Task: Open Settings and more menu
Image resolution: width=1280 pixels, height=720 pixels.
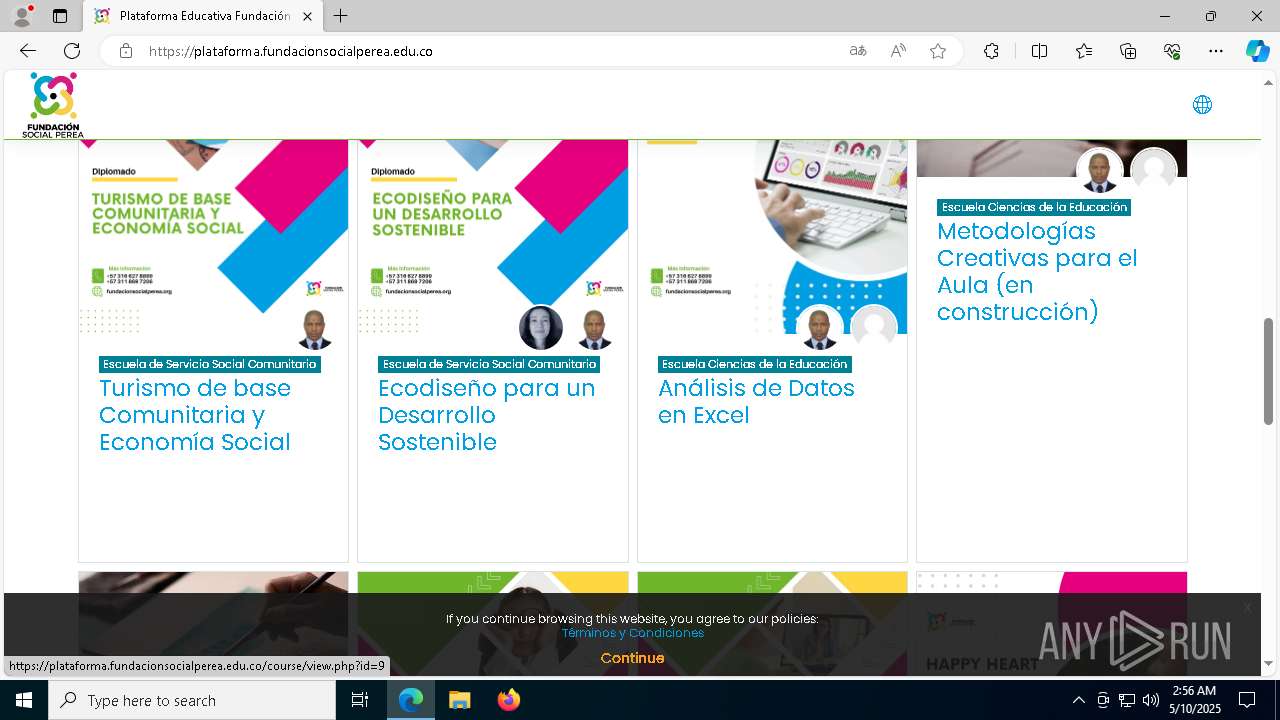Action: coord(1216,51)
